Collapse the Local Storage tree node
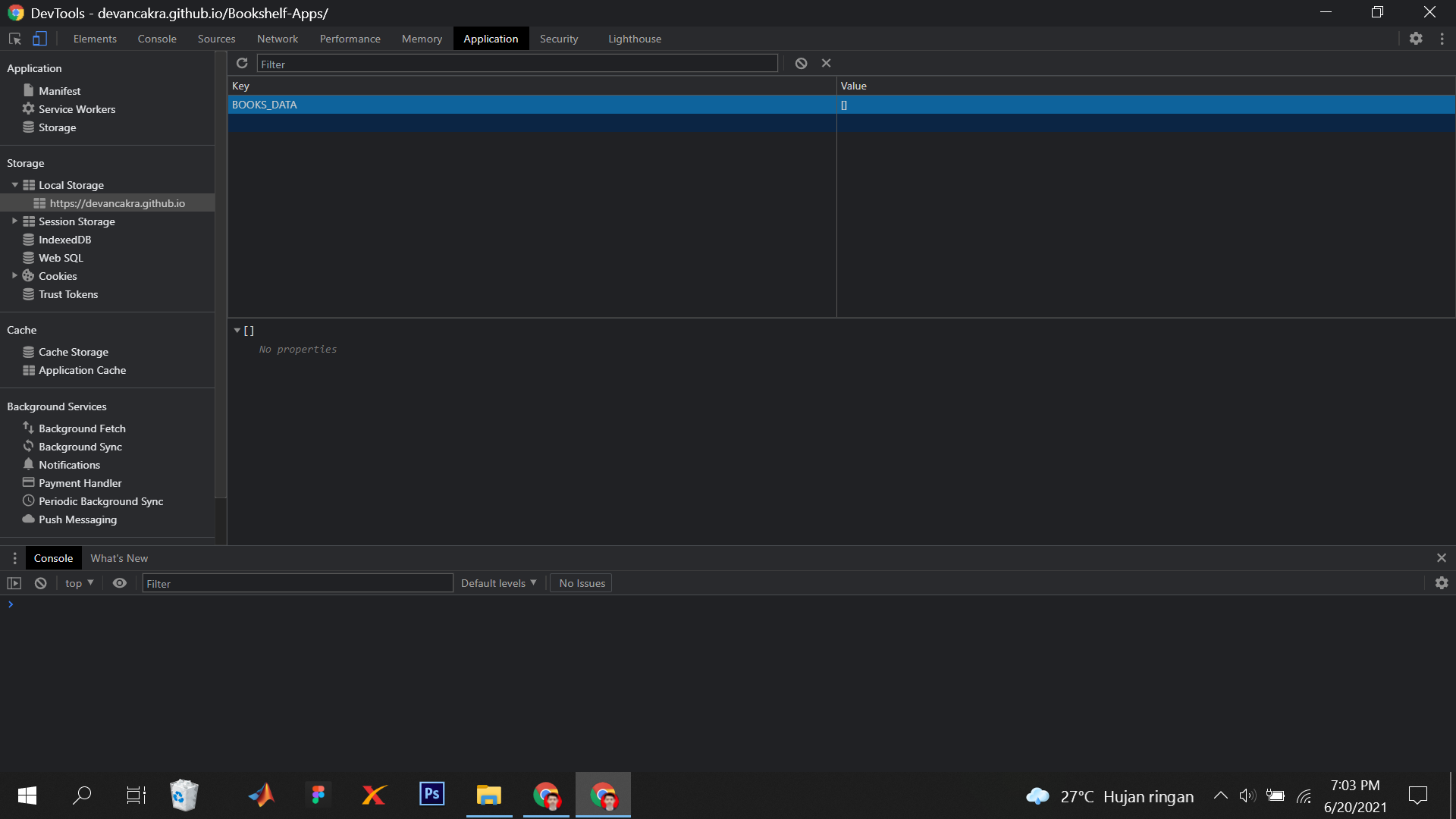 tap(14, 185)
